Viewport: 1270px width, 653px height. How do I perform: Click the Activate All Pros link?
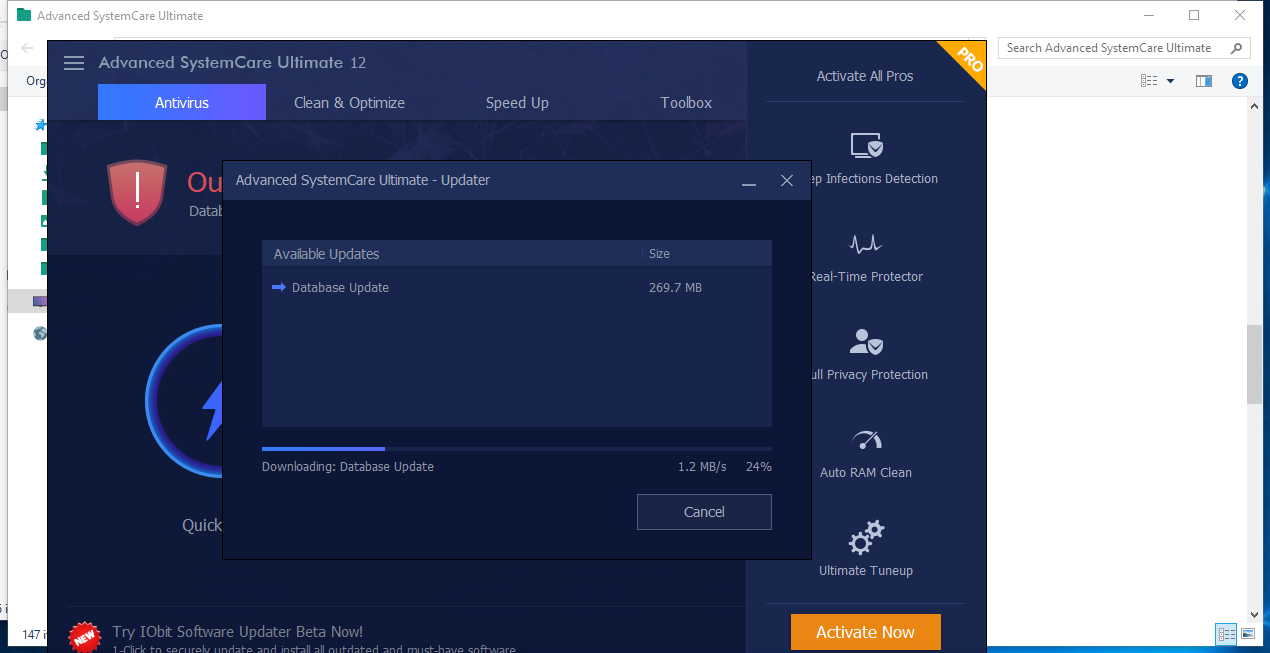pyautogui.click(x=865, y=76)
